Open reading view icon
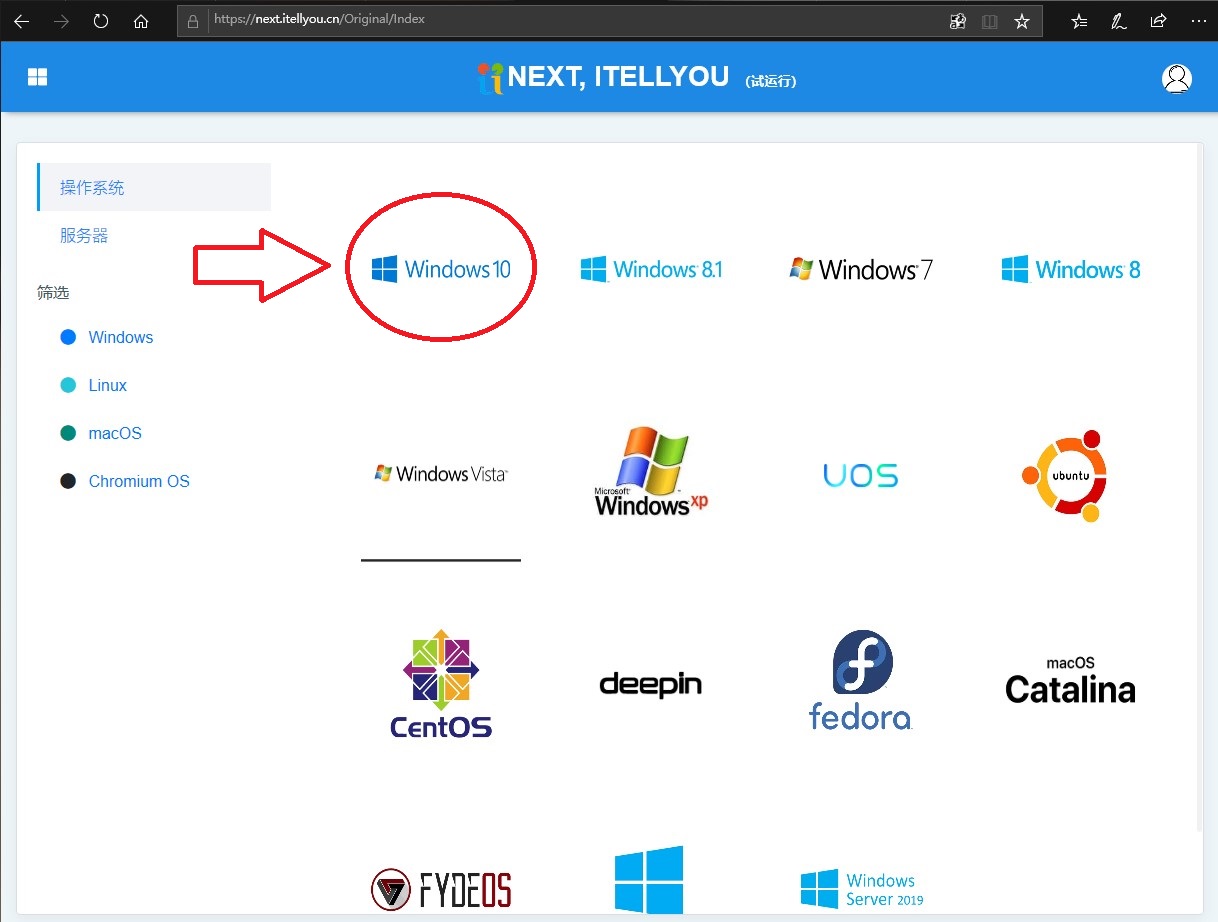The image size is (1218, 922). 990,21
